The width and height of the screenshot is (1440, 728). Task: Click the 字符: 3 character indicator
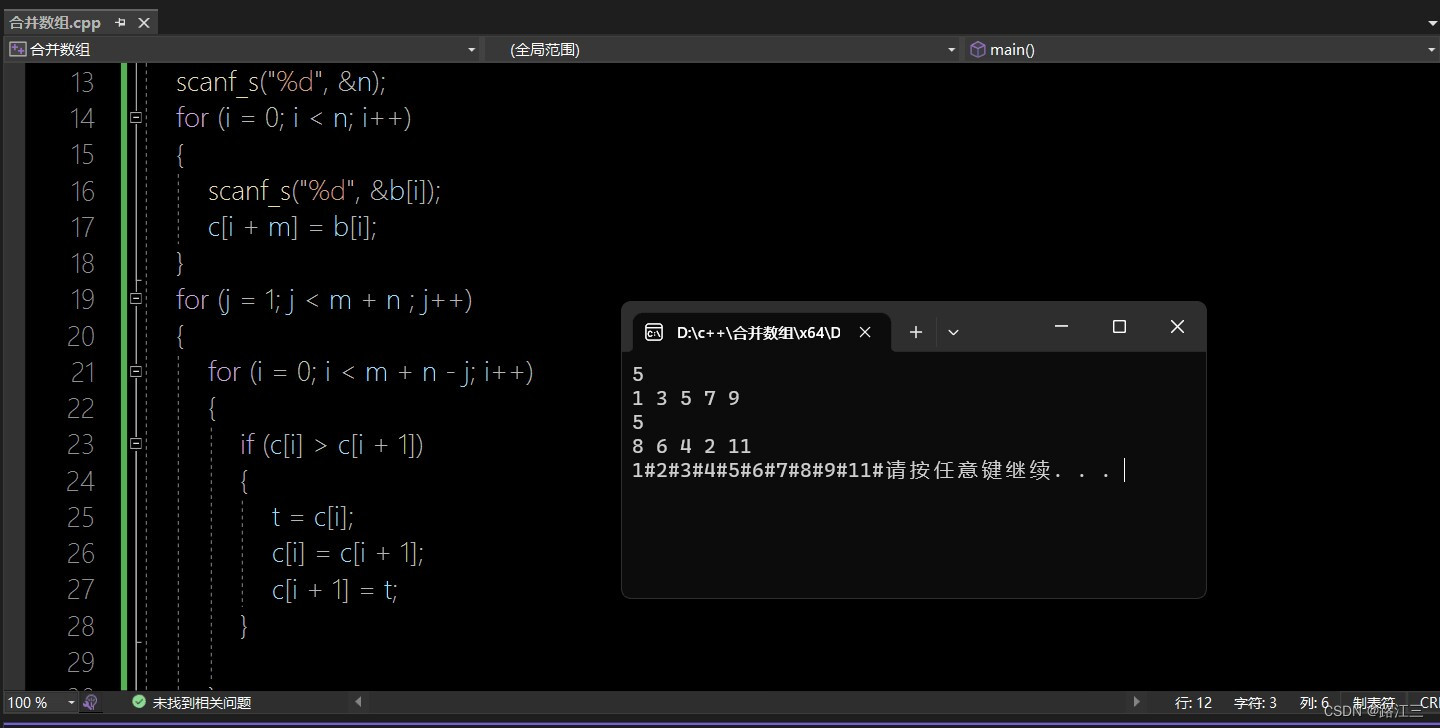[1255, 703]
